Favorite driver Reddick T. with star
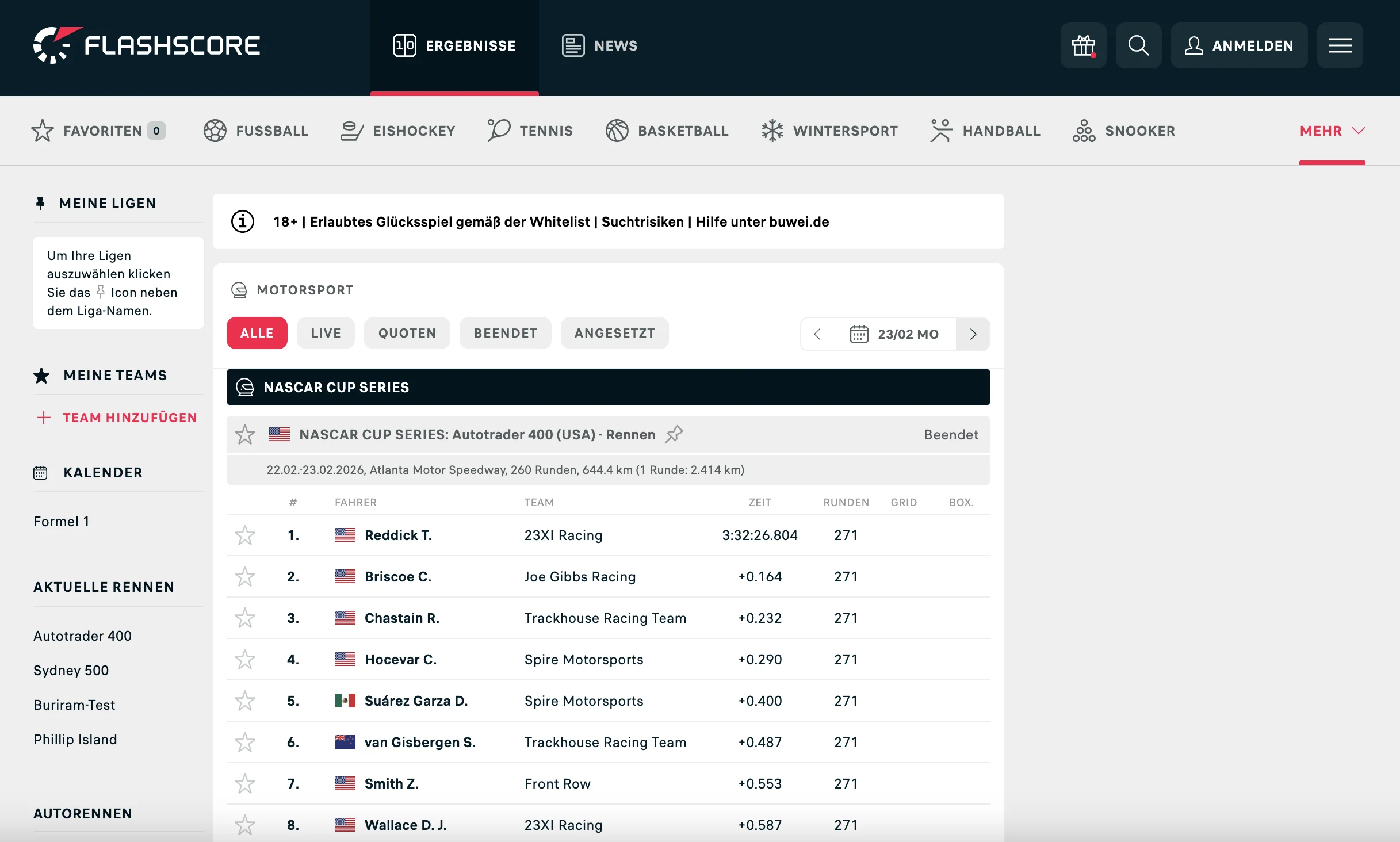Screen dimensions: 1400x842 coord(245,535)
